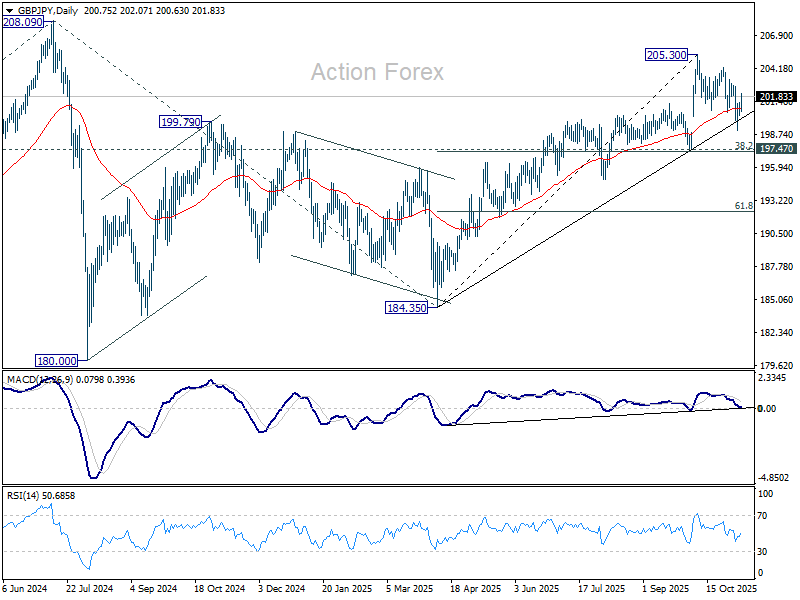
Task: Click the RSI 30 scale label
Action: pyautogui.click(x=762, y=552)
